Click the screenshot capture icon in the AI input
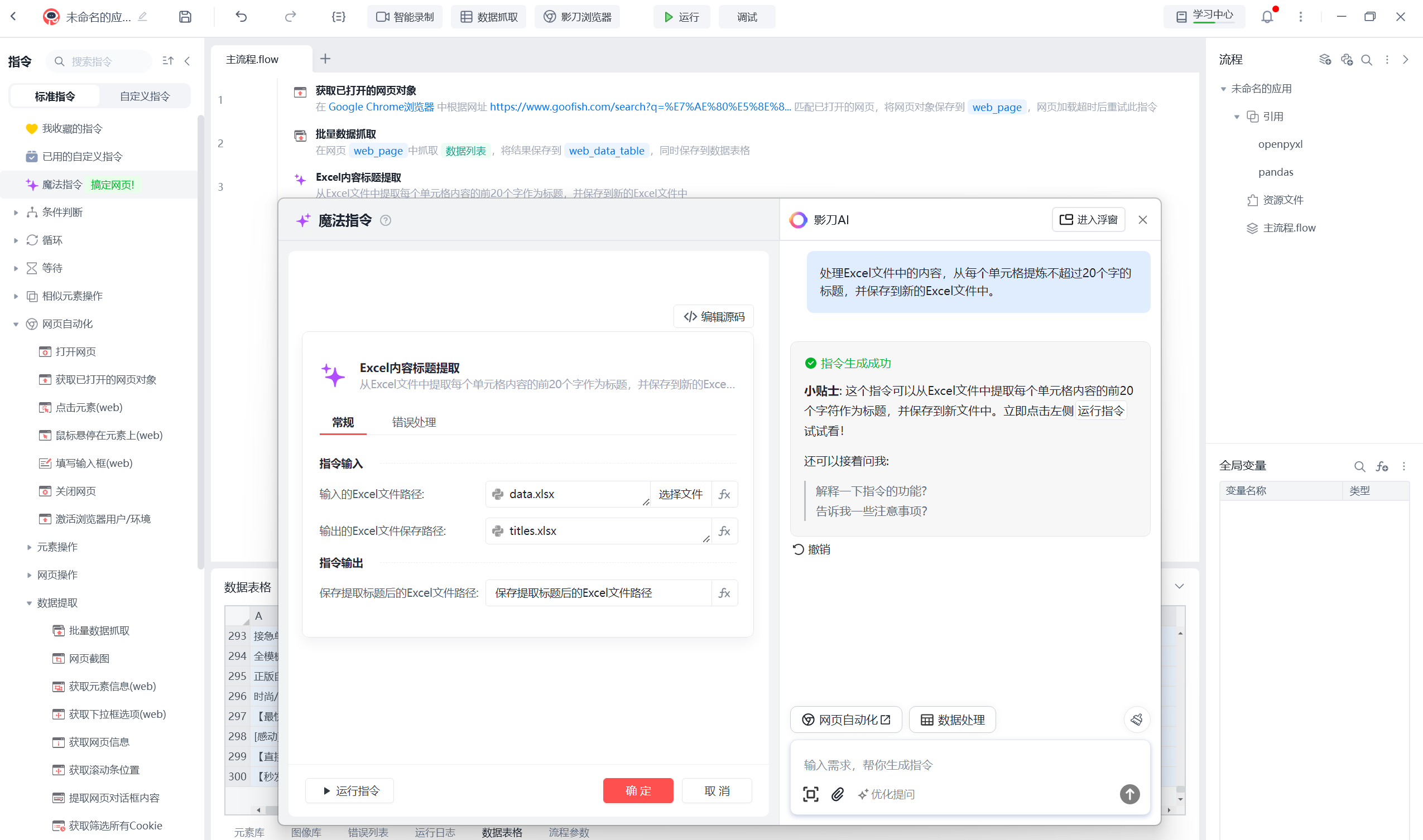 pos(810,794)
